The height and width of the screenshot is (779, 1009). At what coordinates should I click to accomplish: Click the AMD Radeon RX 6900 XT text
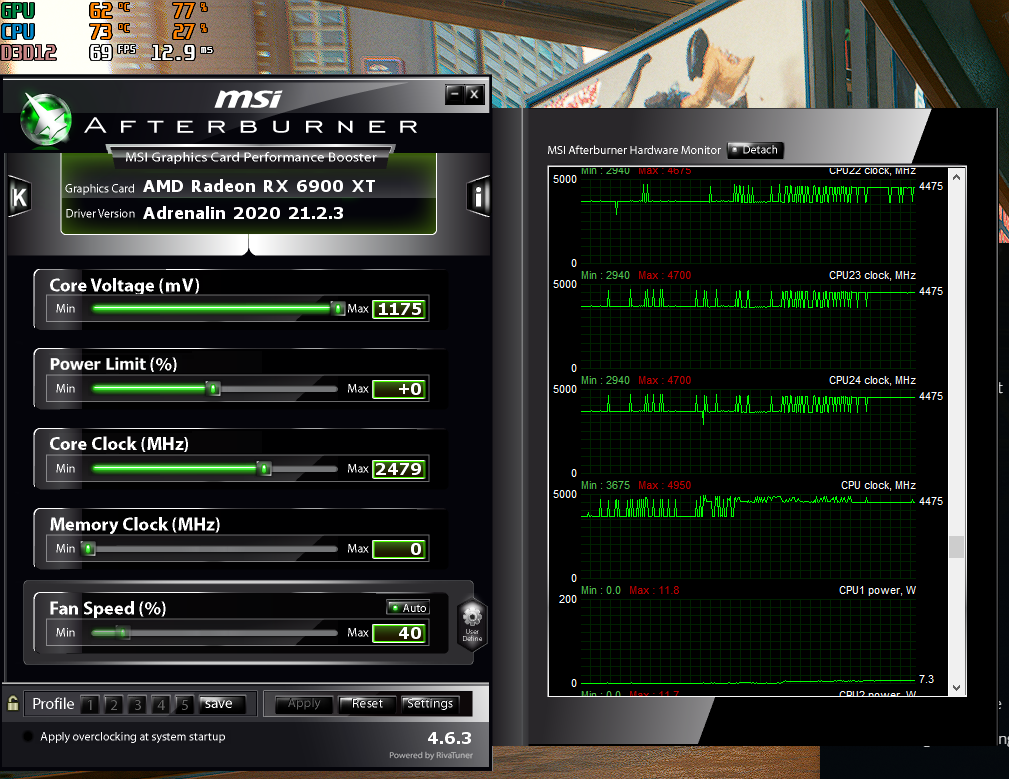[x=259, y=187]
